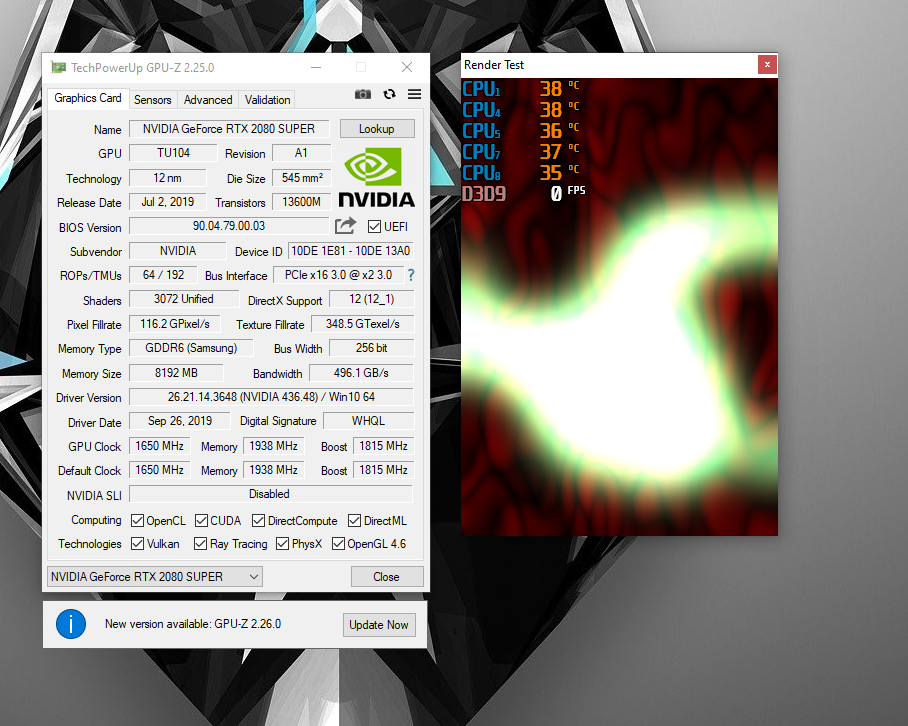Screen dimensions: 908x726
Task: Click the NVIDIA SLI Disabled field
Action: (271, 494)
